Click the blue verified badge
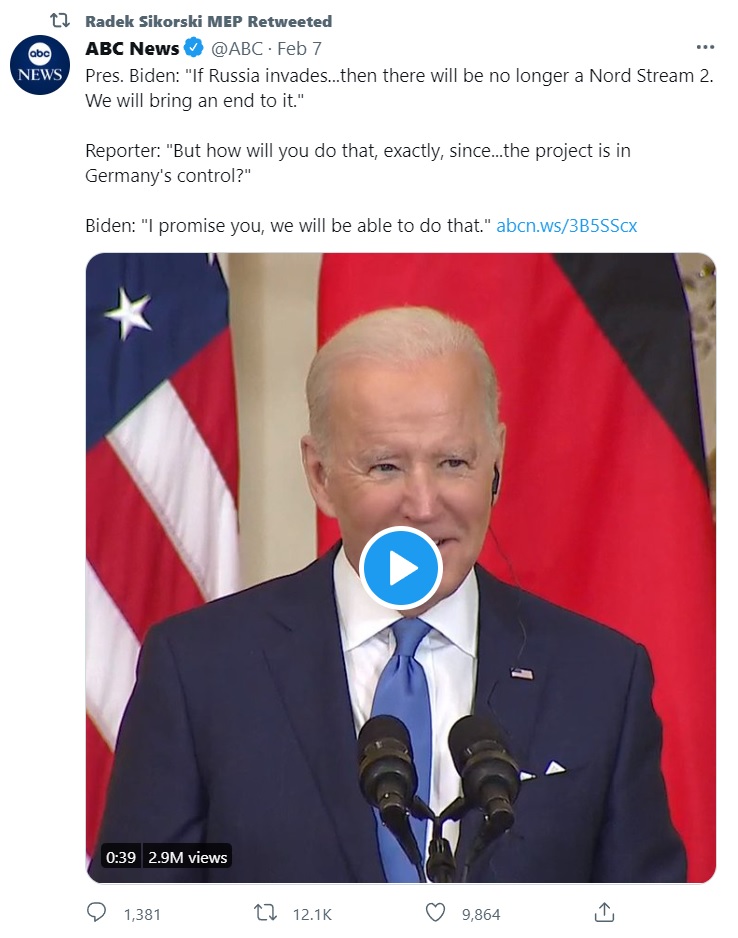Viewport: 738px width, 938px height. coord(193,47)
